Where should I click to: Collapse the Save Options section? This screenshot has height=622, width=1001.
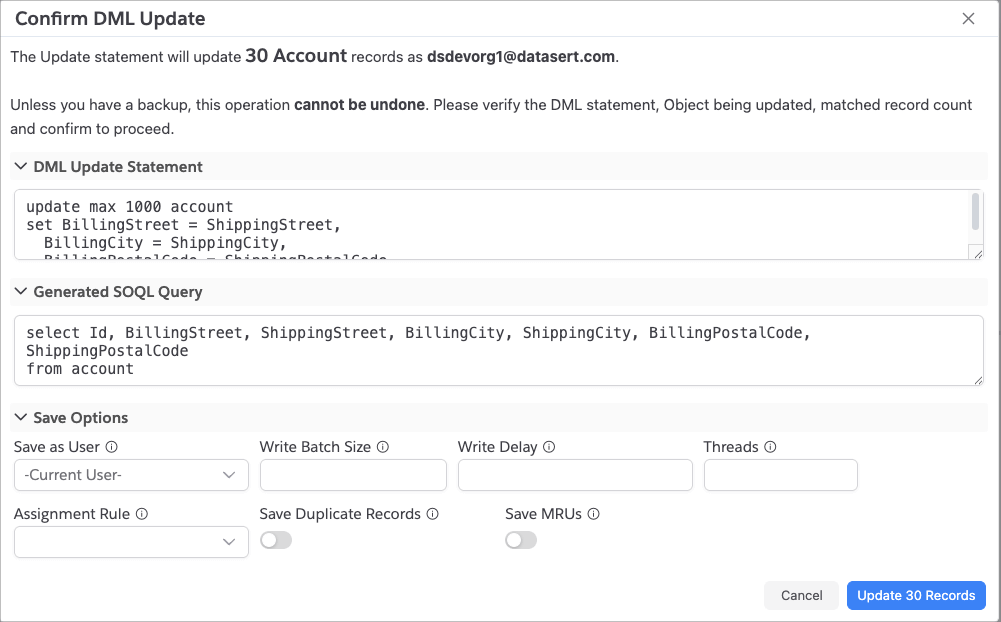[x=20, y=418]
